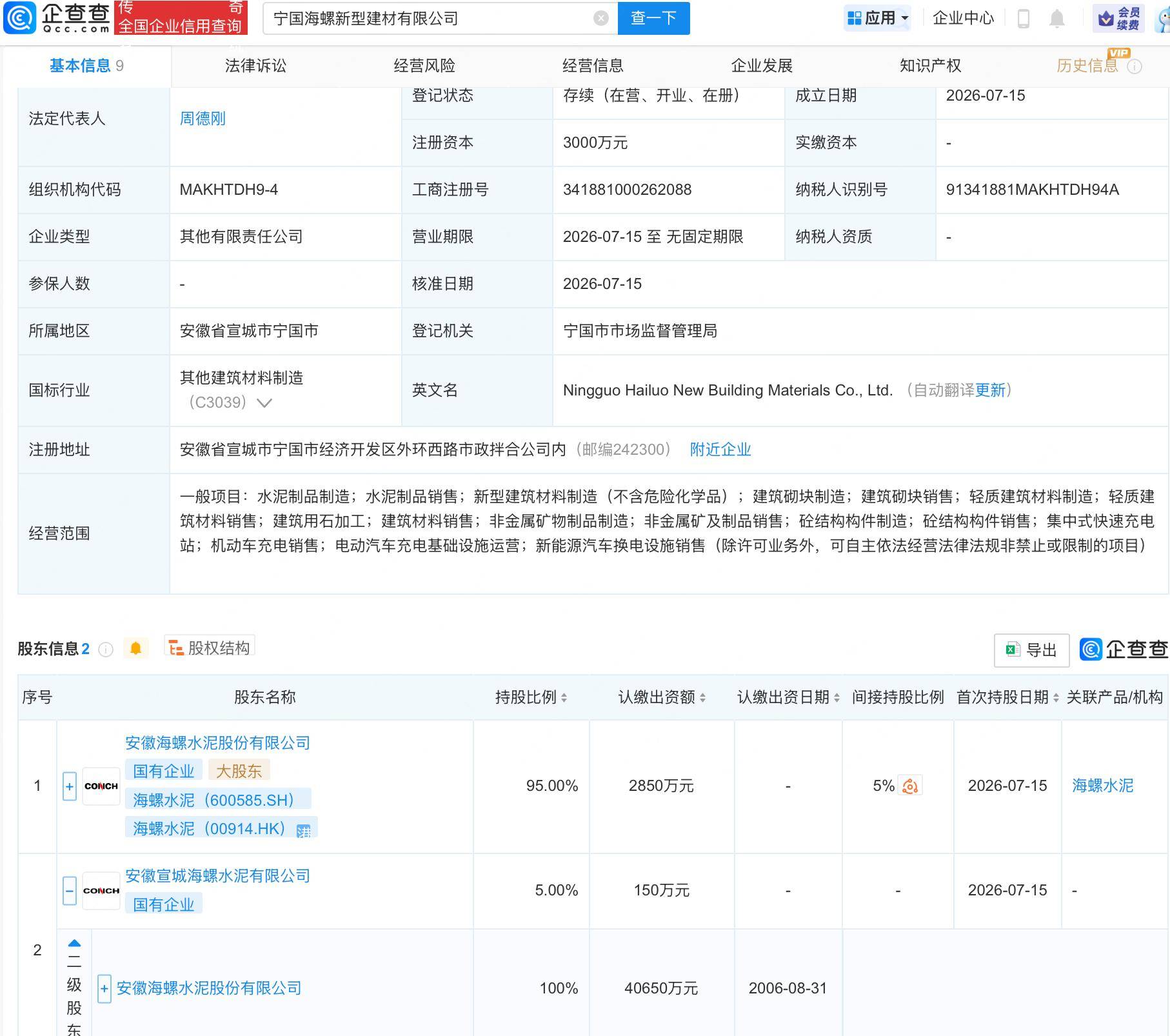This screenshot has height=1036, width=1170.
Task: Click the Excel icon on export button
Action: (x=1013, y=650)
